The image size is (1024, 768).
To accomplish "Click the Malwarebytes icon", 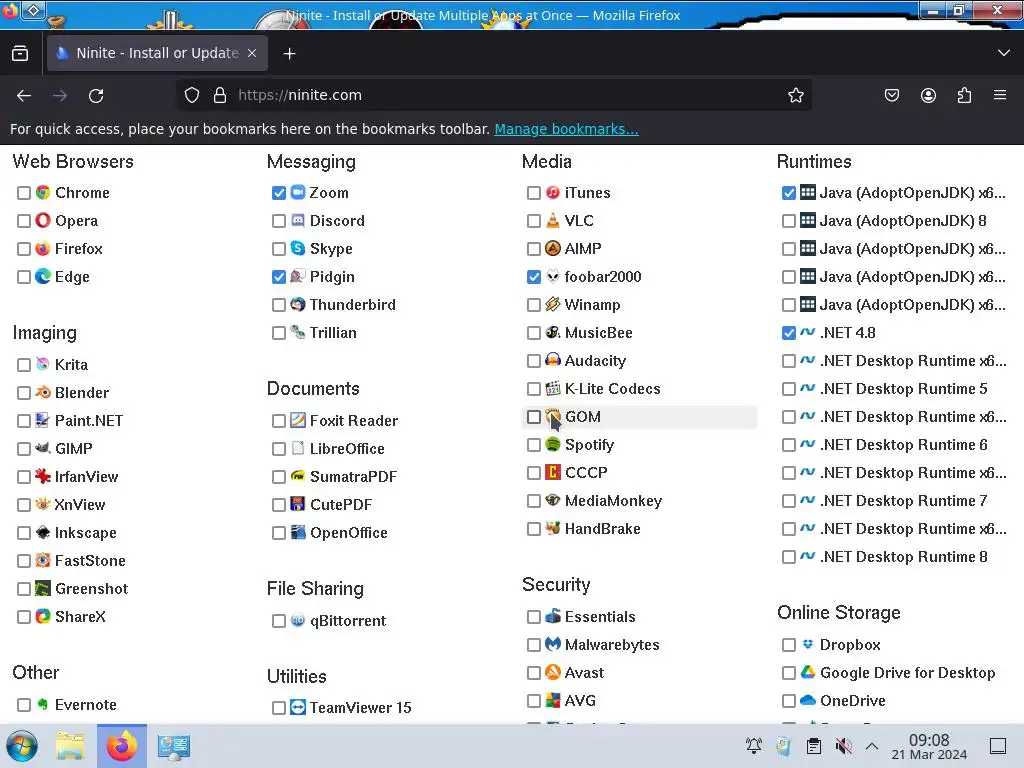I will pyautogui.click(x=552, y=645).
